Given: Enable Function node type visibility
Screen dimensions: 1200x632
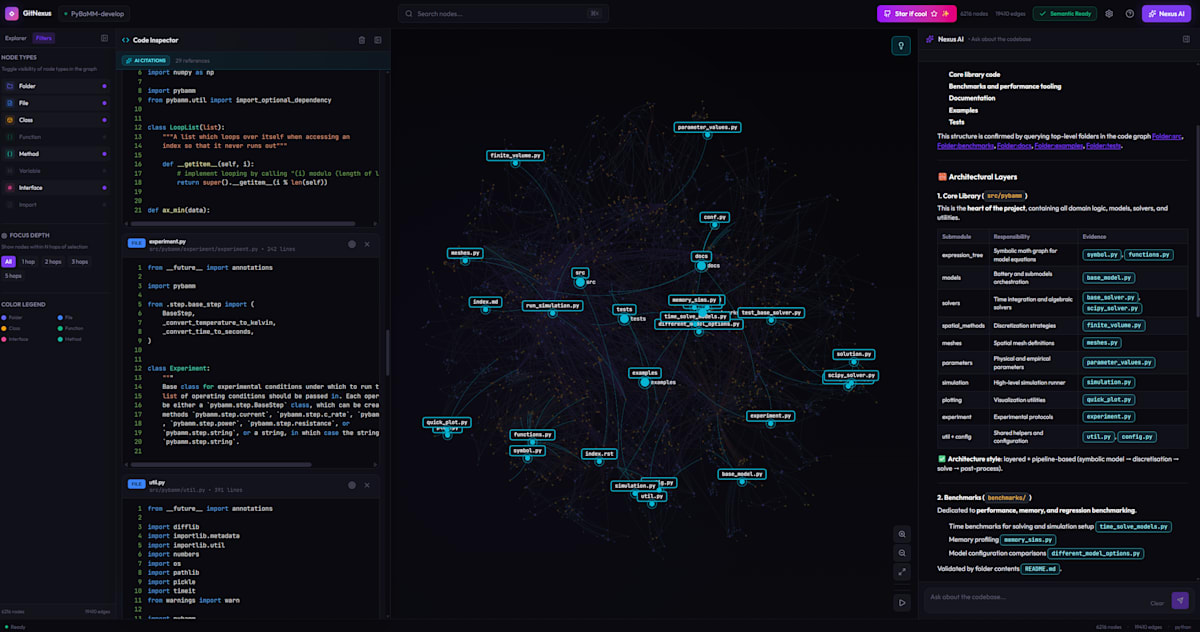Looking at the screenshot, I should pos(56,137).
